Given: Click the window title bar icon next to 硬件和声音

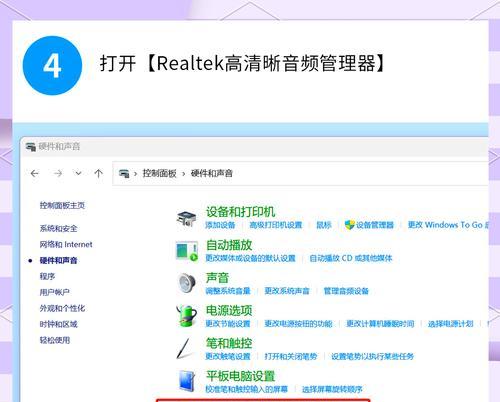Looking at the screenshot, I should tap(31, 147).
